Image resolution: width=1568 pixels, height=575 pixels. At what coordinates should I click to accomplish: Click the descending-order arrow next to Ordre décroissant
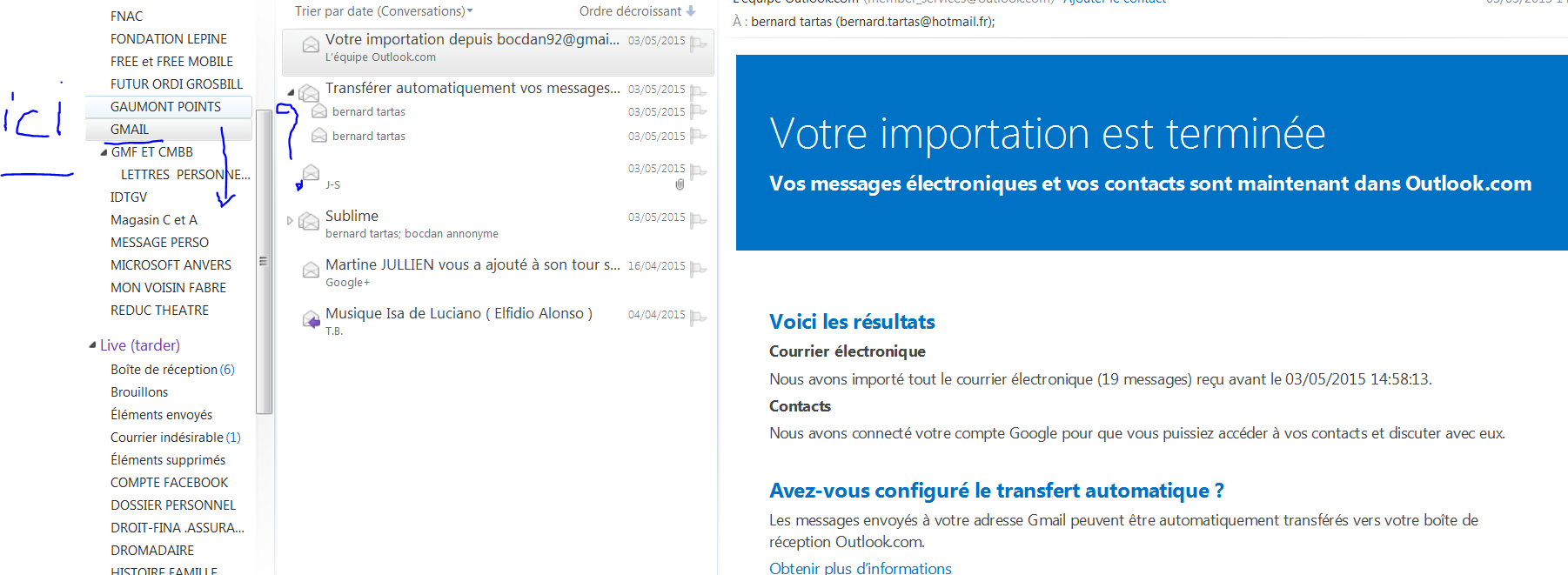pyautogui.click(x=691, y=11)
